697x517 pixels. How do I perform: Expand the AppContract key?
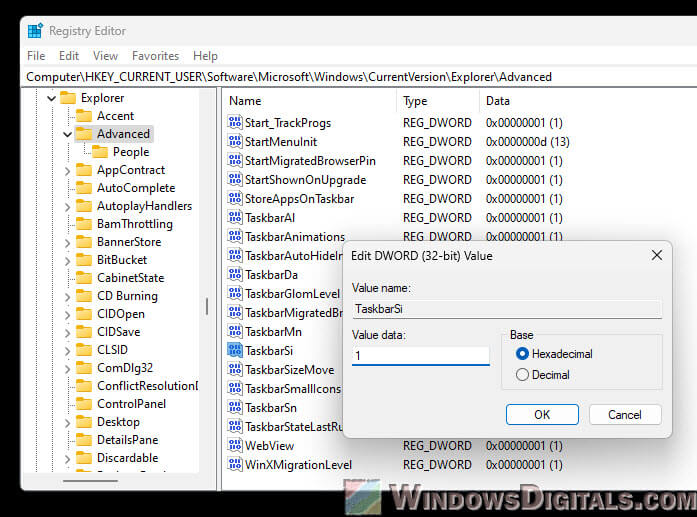coord(68,171)
